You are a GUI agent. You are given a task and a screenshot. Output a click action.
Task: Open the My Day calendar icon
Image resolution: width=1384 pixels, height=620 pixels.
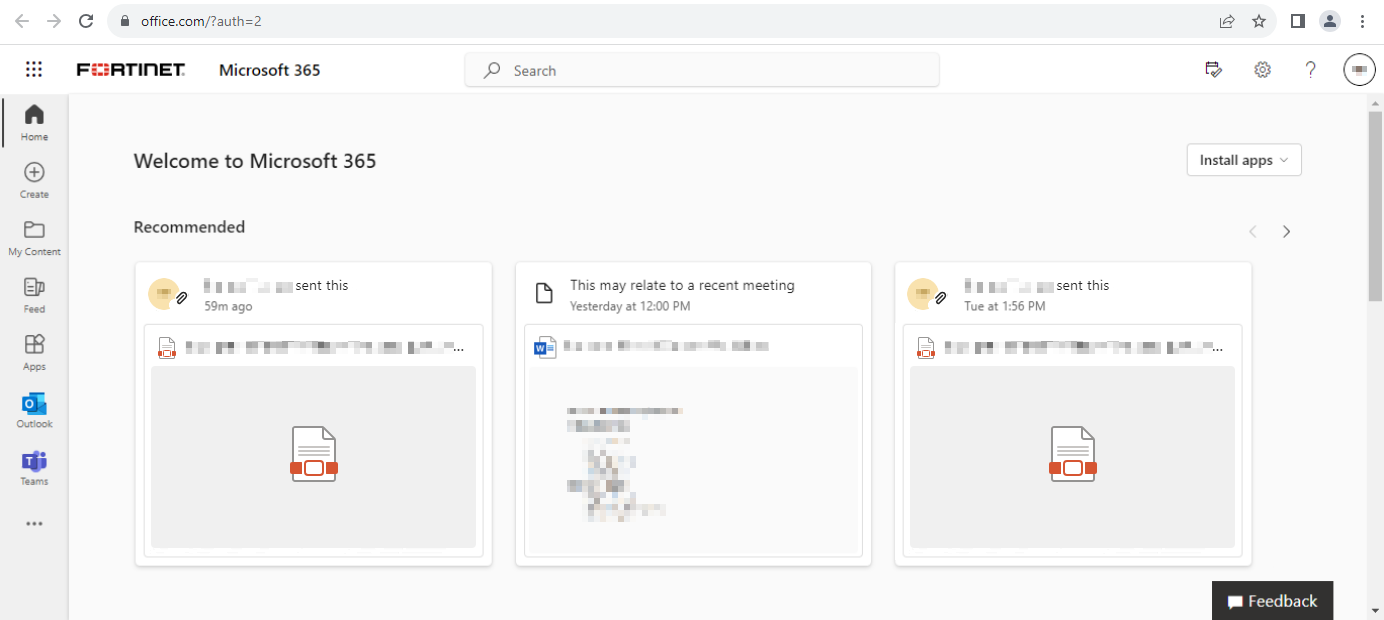(x=1213, y=70)
